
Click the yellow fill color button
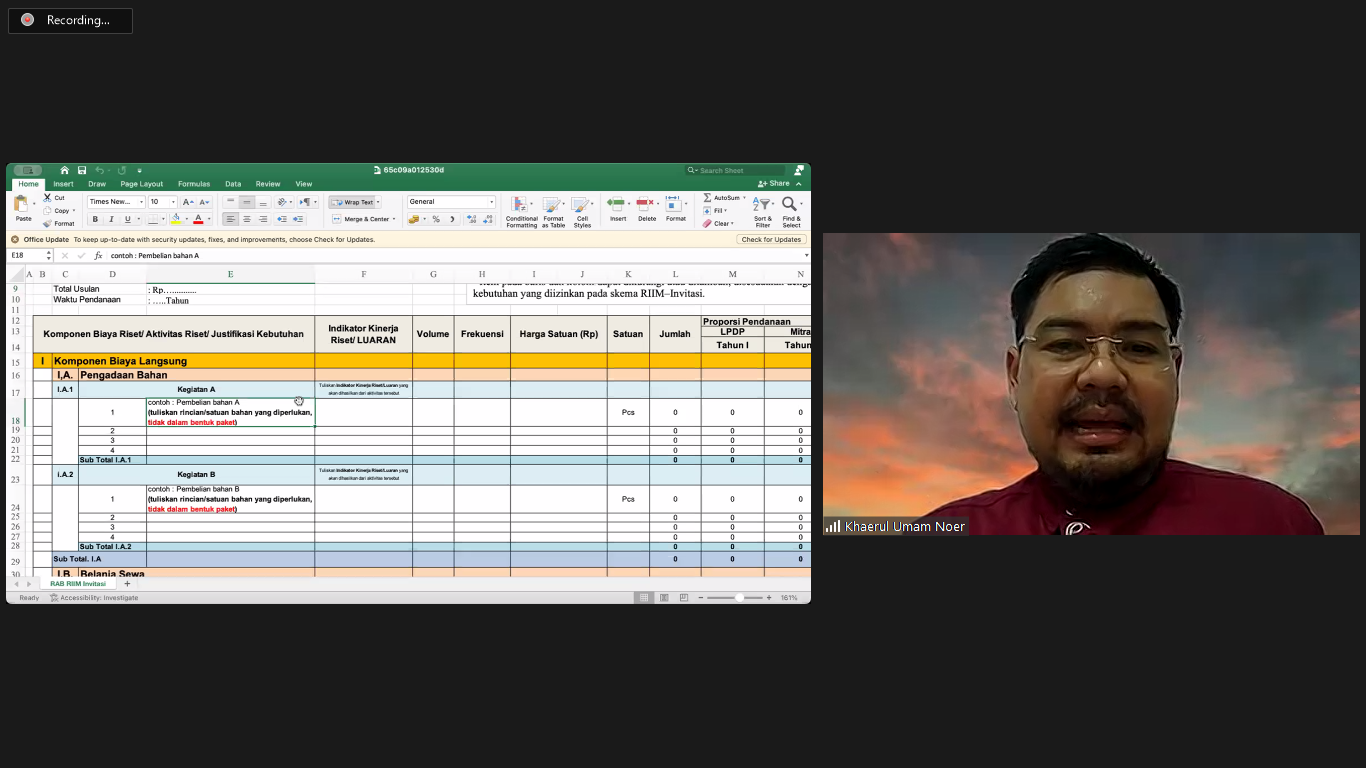175,219
